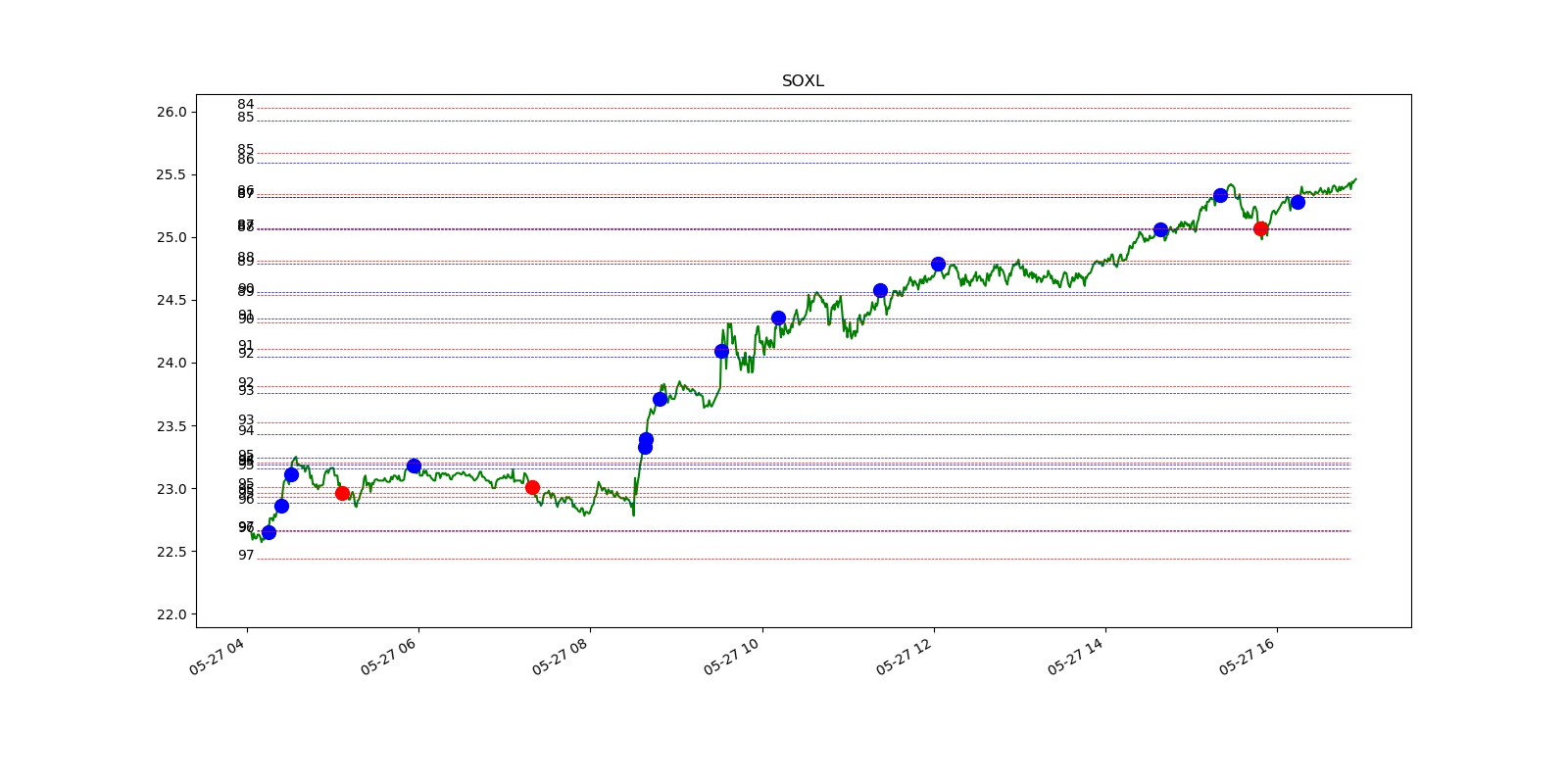Viewport: 1568px width, 784px height.
Task: Select the blue marker at the 25.35 peak
Action: [1220, 195]
